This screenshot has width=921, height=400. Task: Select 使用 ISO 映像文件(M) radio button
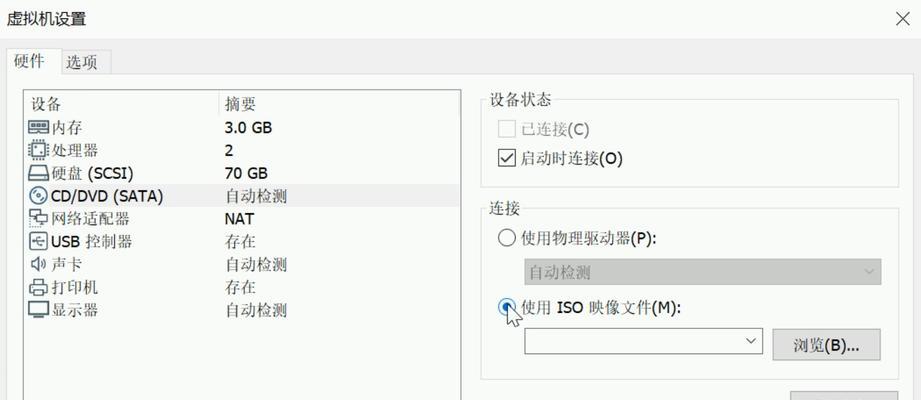click(x=506, y=307)
